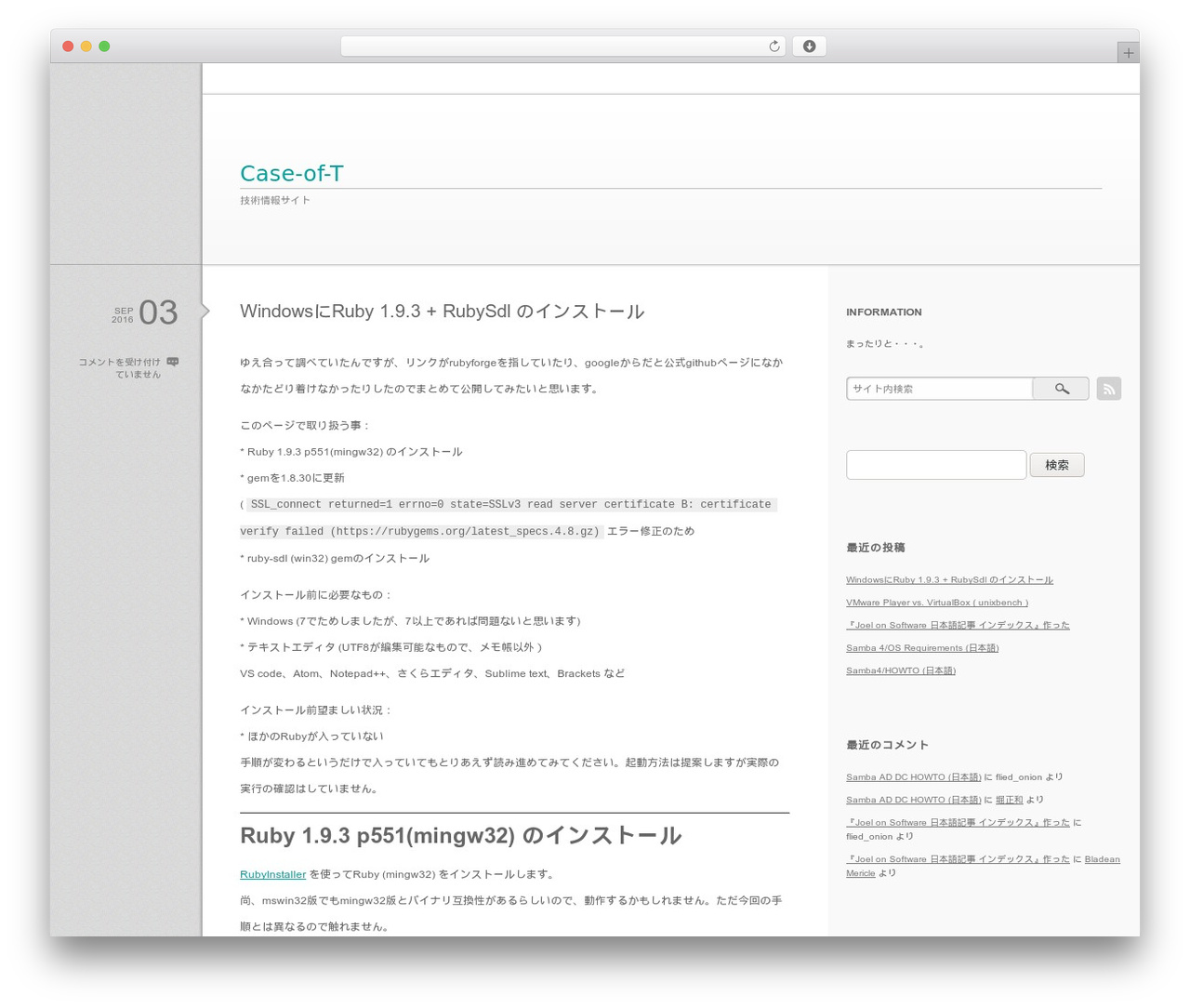This screenshot has width=1190, height=1008.
Task: Focus the browser address bar
Action: click(562, 46)
